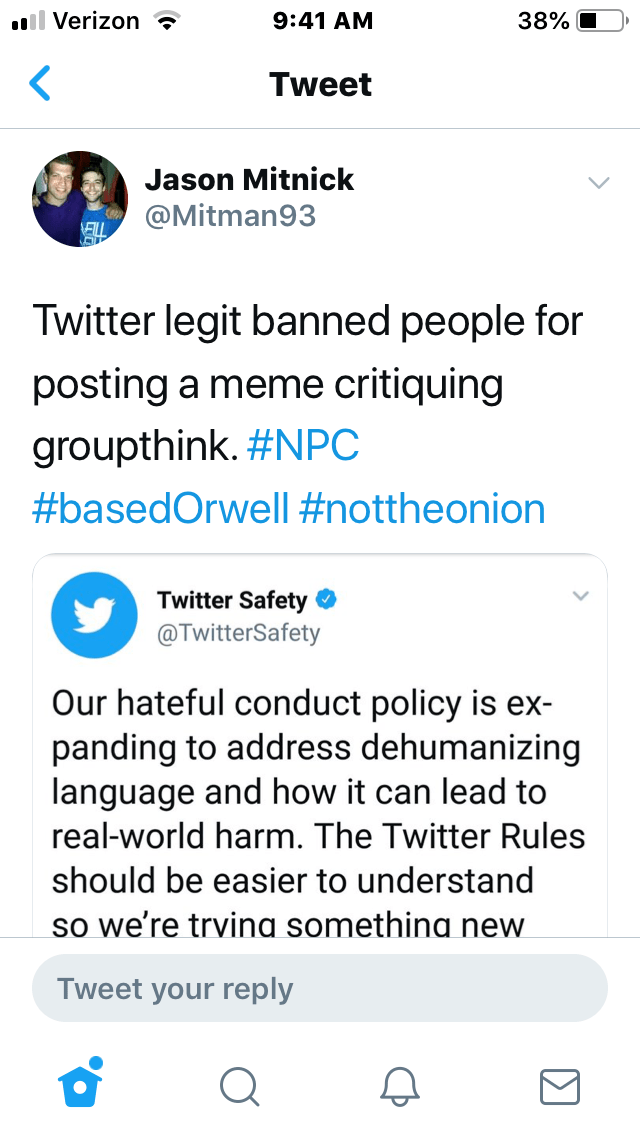Tap the blue verified badge
Image resolution: width=640 pixels, height=1136 pixels.
point(326,600)
